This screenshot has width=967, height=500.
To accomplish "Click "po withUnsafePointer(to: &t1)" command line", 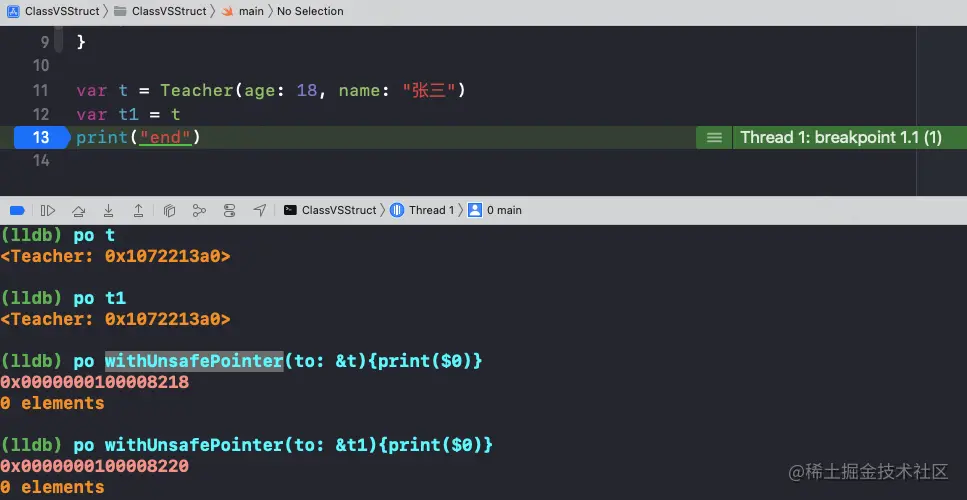I will point(283,445).
